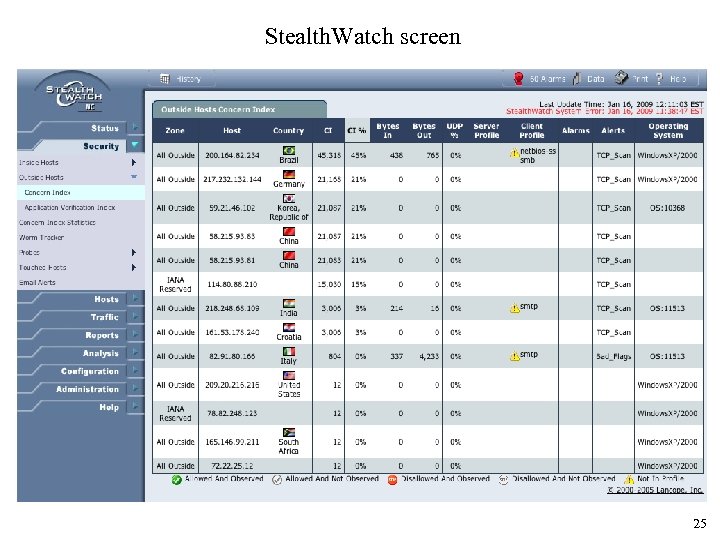Click the Italy flag icon
The width and height of the screenshot is (720, 540).
(x=289, y=351)
